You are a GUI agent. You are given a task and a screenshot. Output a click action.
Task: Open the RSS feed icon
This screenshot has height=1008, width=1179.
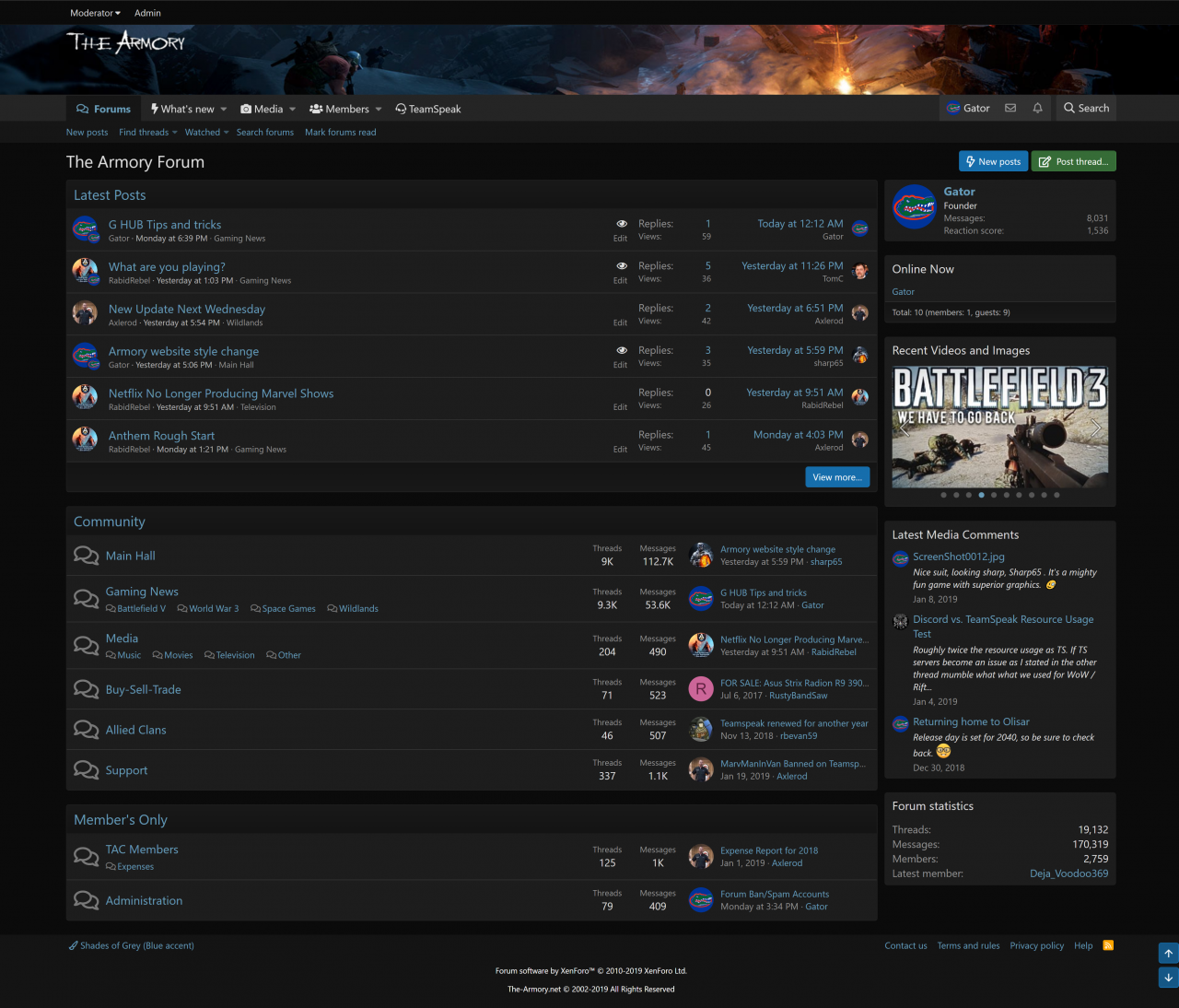1108,945
